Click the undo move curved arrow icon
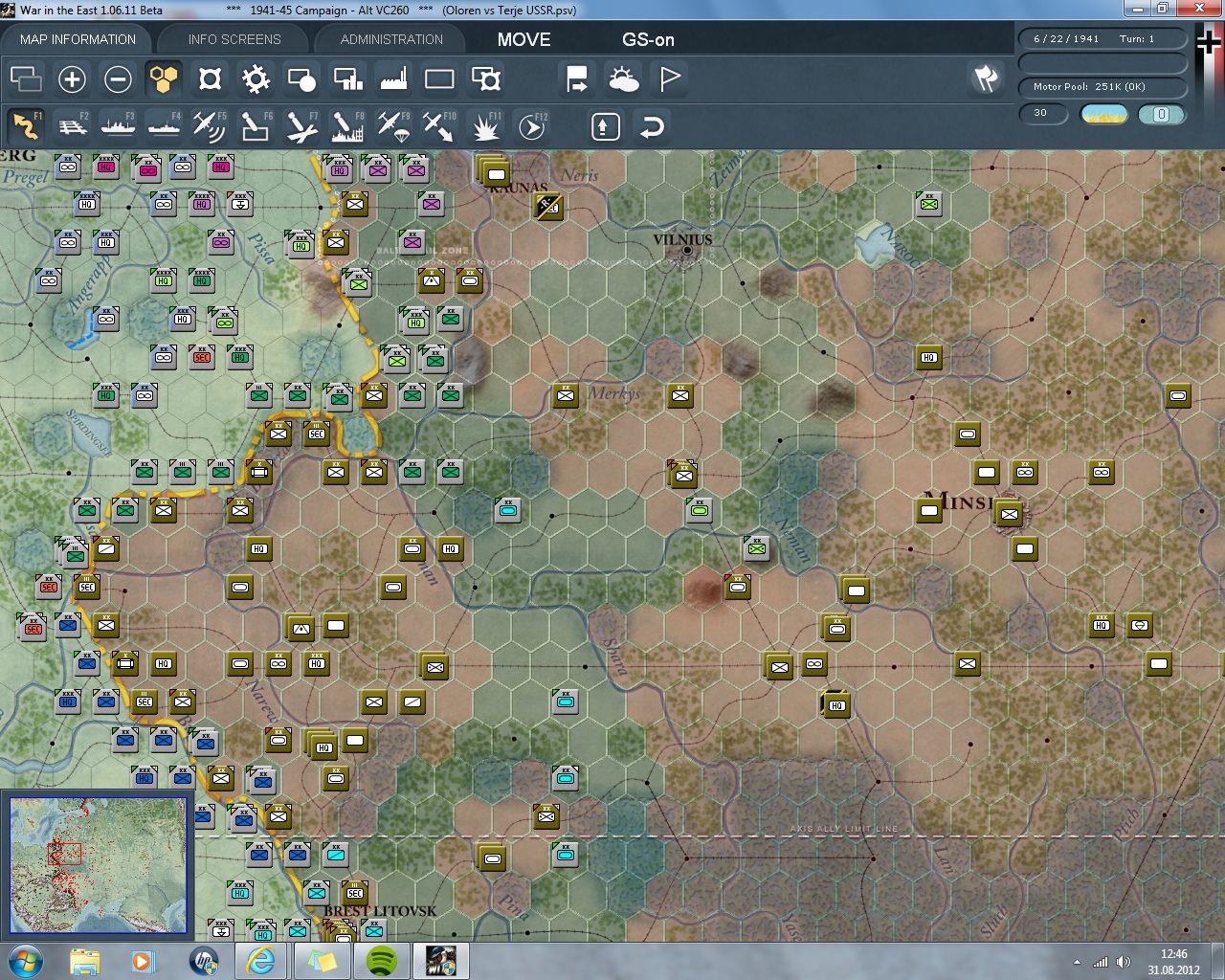The image size is (1225, 980). pyautogui.click(x=652, y=126)
